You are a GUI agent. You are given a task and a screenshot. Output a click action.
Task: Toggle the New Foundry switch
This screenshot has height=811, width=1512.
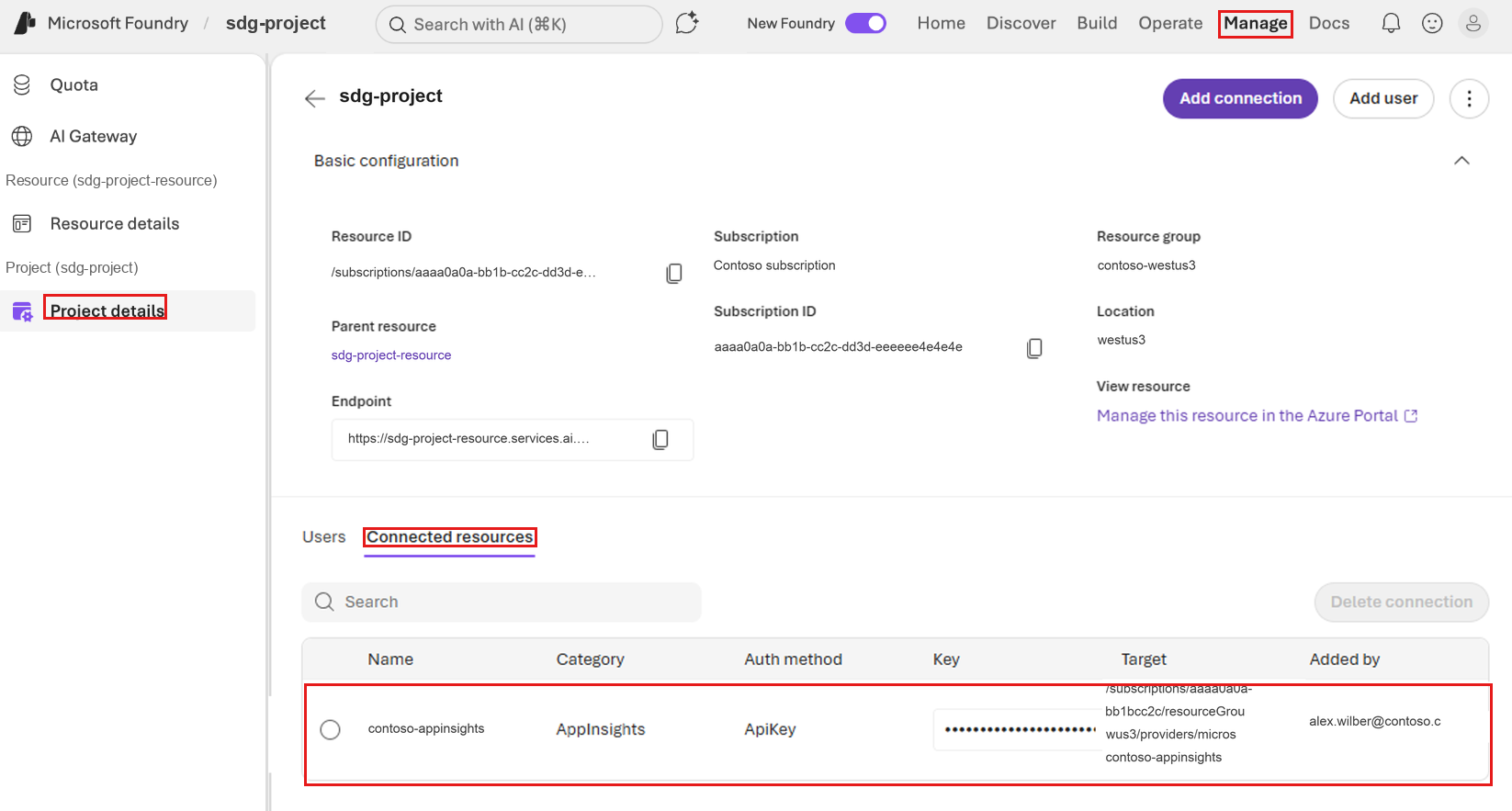[865, 23]
